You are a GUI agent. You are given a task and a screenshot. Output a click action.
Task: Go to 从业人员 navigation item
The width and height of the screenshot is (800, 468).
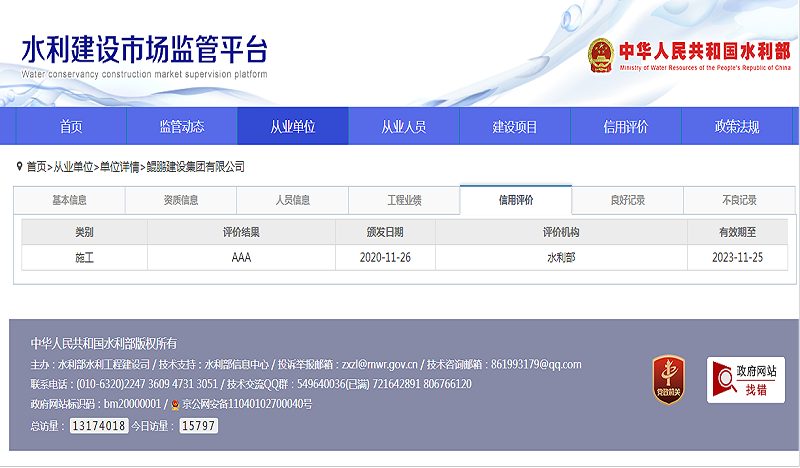(x=404, y=126)
